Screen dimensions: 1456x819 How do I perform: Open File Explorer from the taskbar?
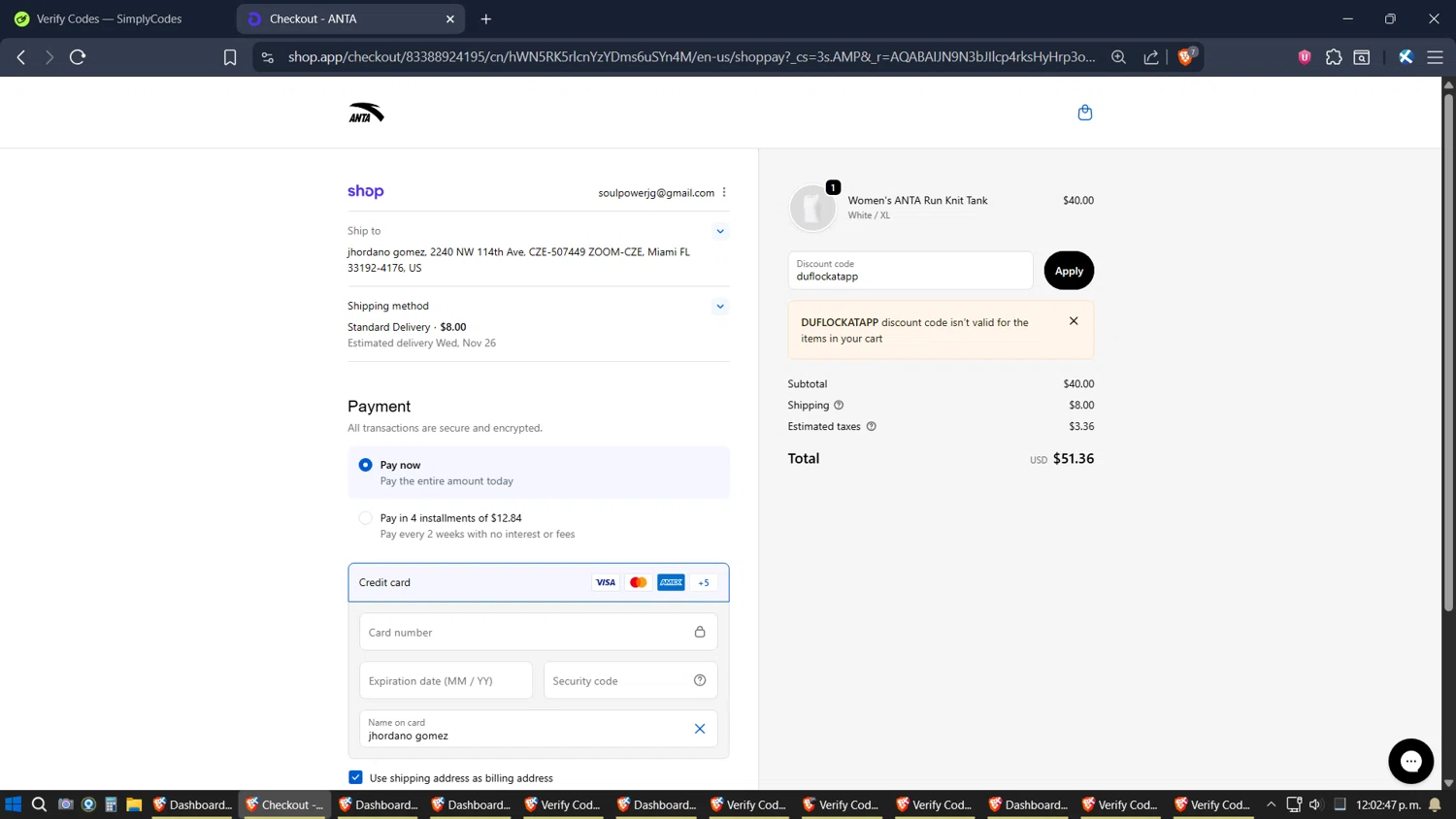[134, 804]
